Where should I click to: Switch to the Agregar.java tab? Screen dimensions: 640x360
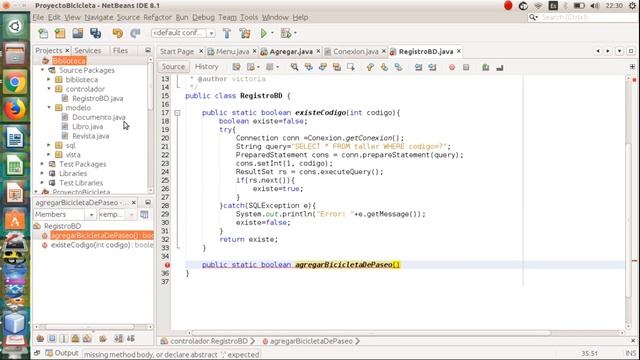point(291,51)
